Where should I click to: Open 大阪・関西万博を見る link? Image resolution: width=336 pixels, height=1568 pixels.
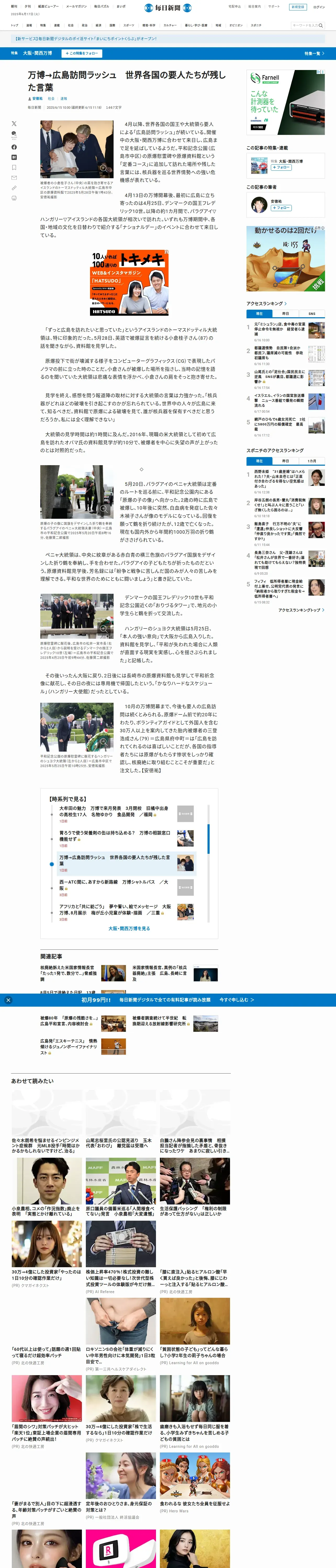click(129, 928)
